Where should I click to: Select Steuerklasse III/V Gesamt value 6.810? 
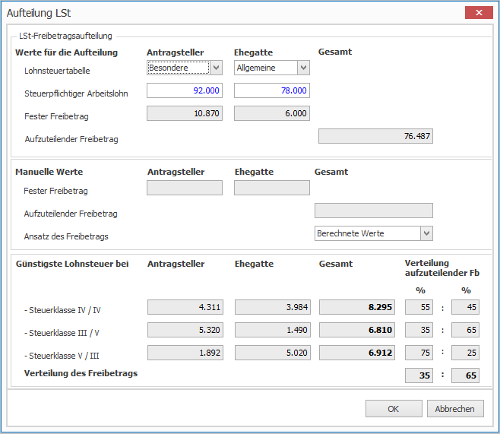[x=357, y=330]
